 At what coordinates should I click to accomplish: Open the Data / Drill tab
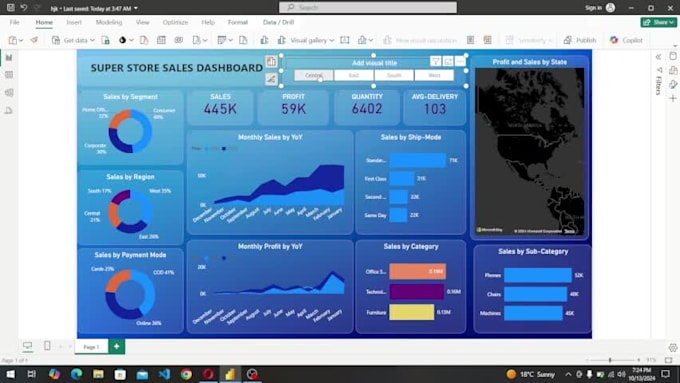(278, 22)
